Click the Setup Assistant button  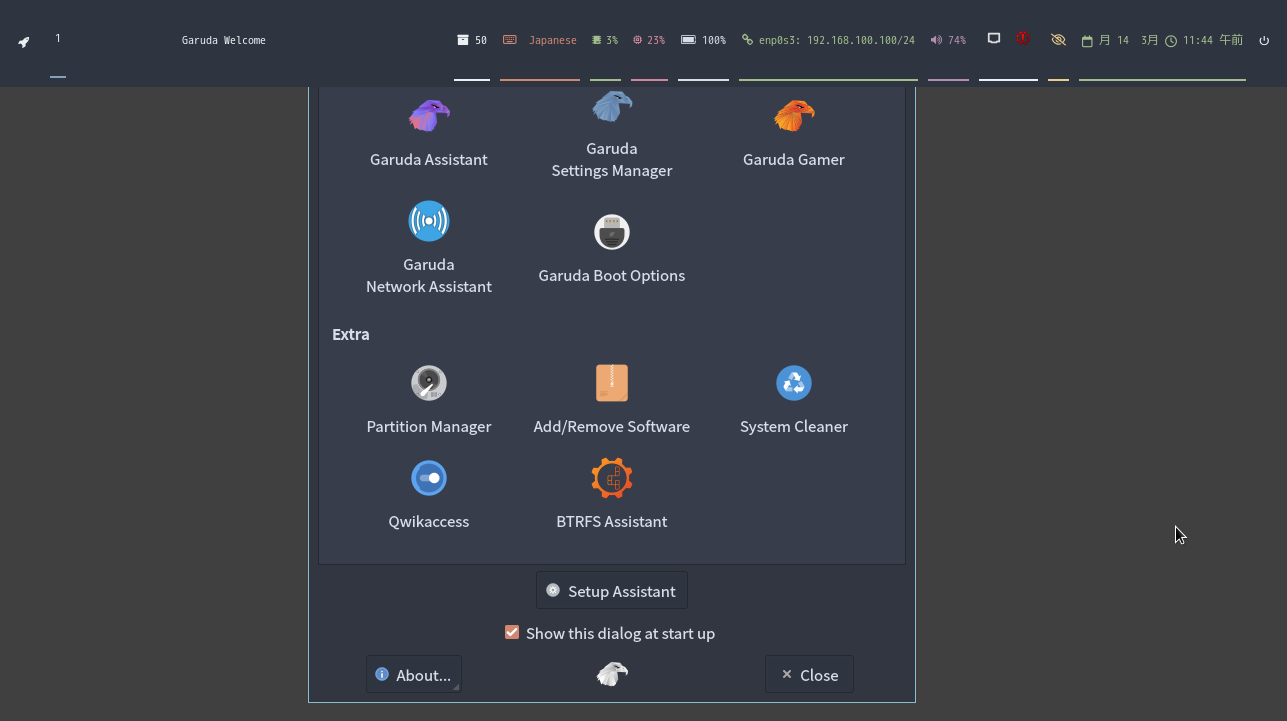pyautogui.click(x=612, y=590)
